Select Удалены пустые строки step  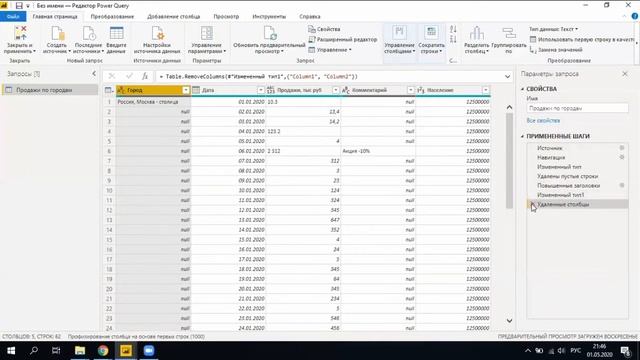[x=567, y=176]
